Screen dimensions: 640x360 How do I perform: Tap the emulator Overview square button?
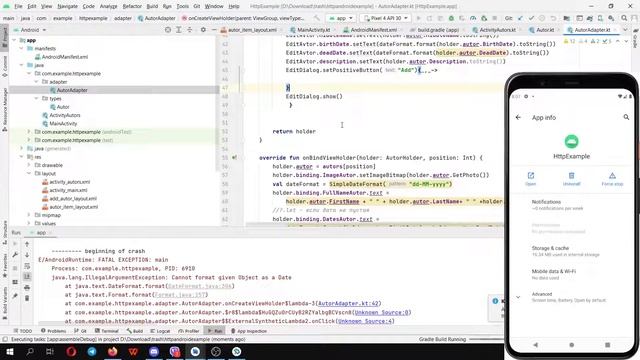607,345
